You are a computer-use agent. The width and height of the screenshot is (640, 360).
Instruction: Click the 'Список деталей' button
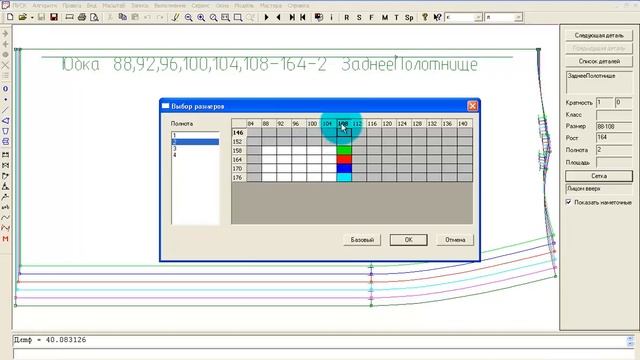tap(599, 61)
